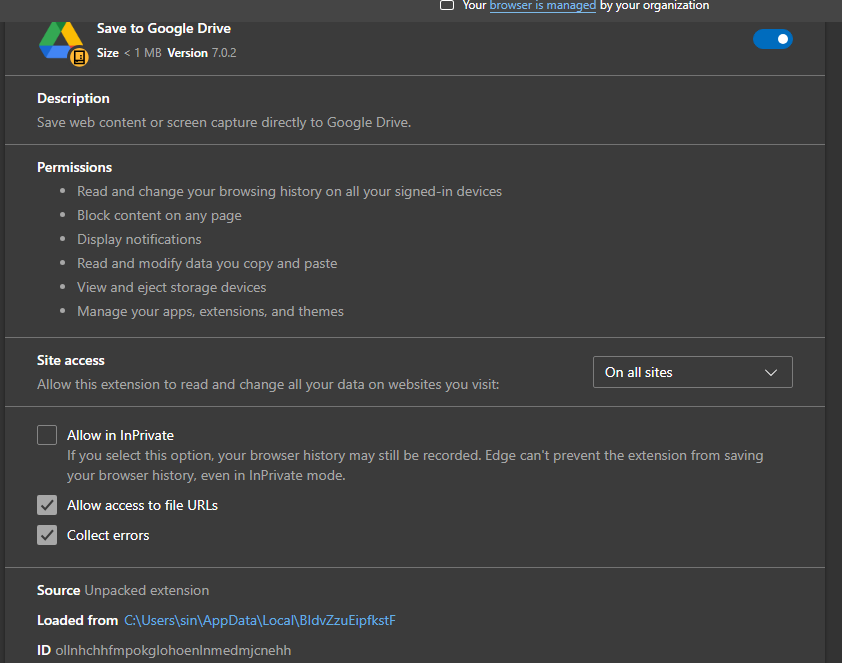Select the 'Block content on any page' permission
This screenshot has height=663, width=842.
[x=159, y=215]
